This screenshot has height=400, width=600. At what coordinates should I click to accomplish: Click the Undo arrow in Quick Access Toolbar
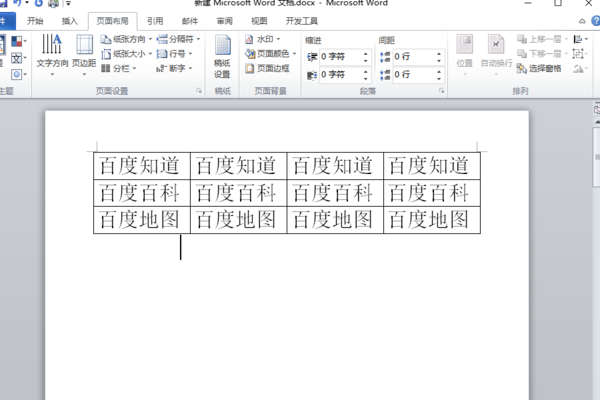coord(17,3)
